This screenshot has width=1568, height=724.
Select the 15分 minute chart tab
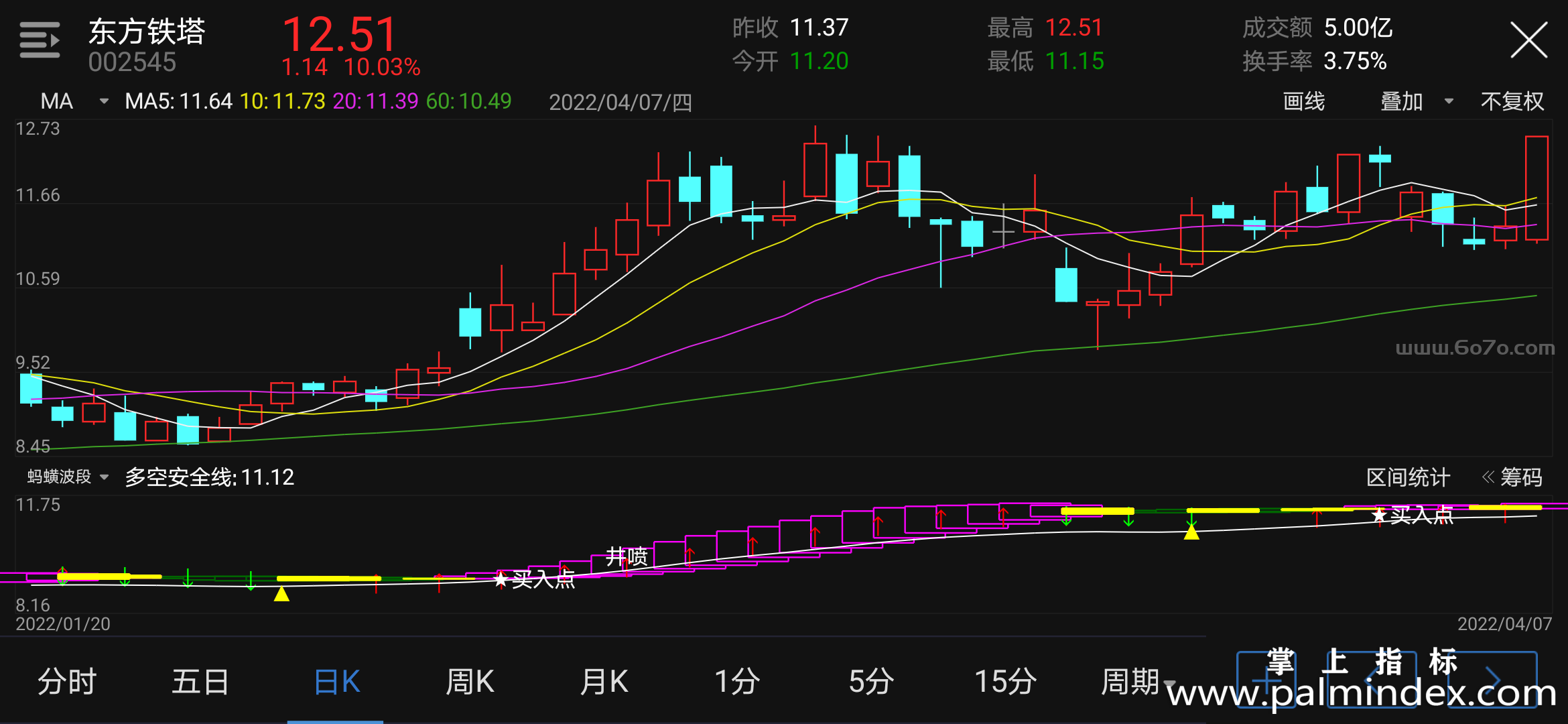1005,681
